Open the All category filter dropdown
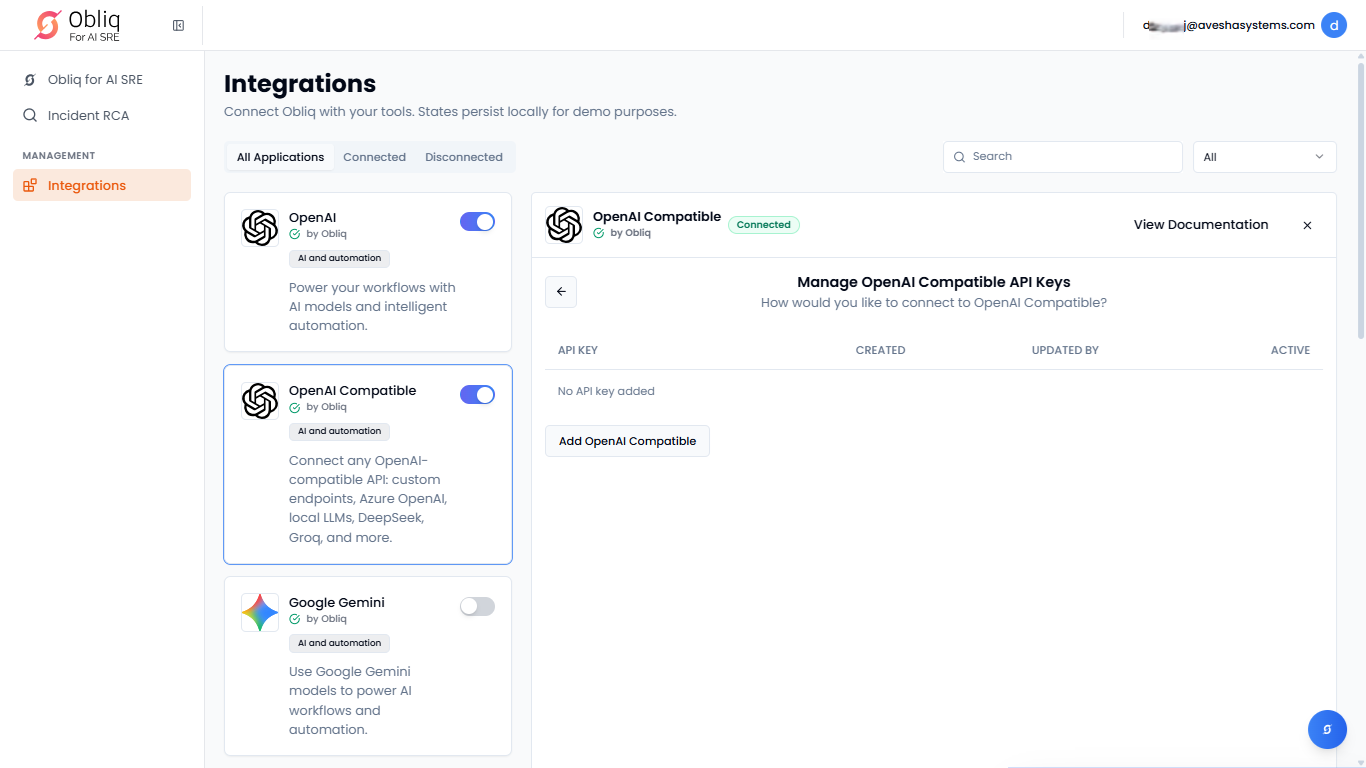Image resolution: width=1366 pixels, height=768 pixels. click(1264, 157)
